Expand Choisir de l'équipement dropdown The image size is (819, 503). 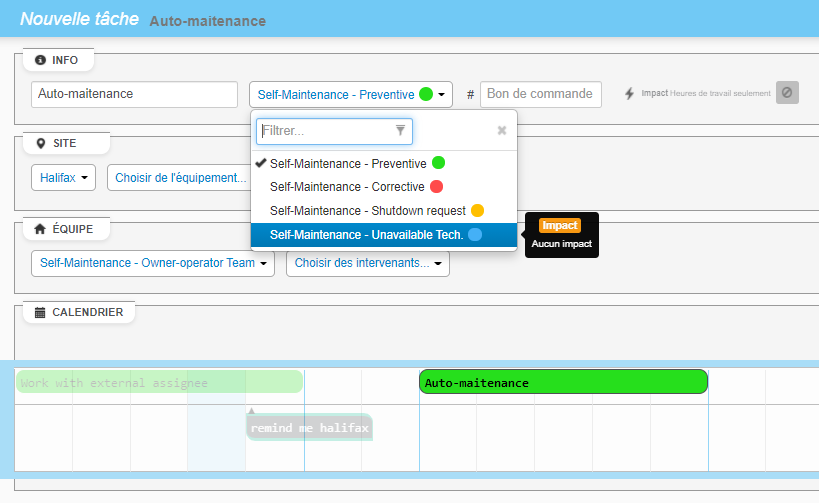(180, 178)
